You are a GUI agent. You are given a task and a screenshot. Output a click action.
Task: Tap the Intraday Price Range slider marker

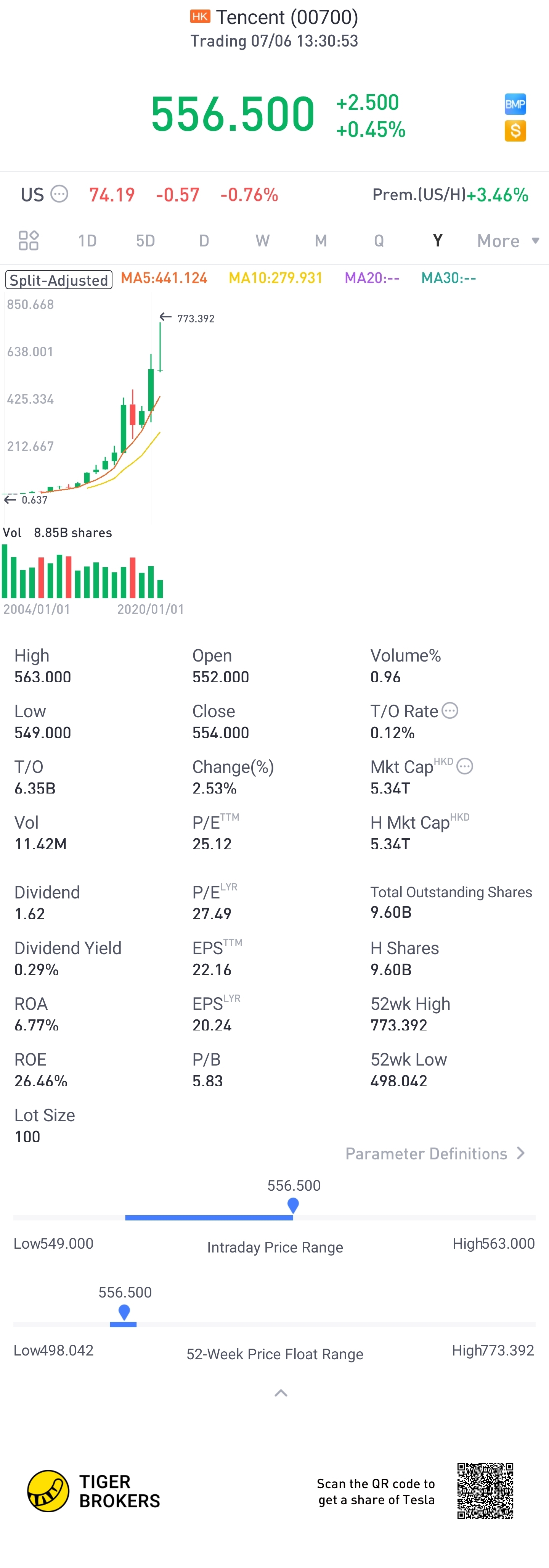point(293,1204)
